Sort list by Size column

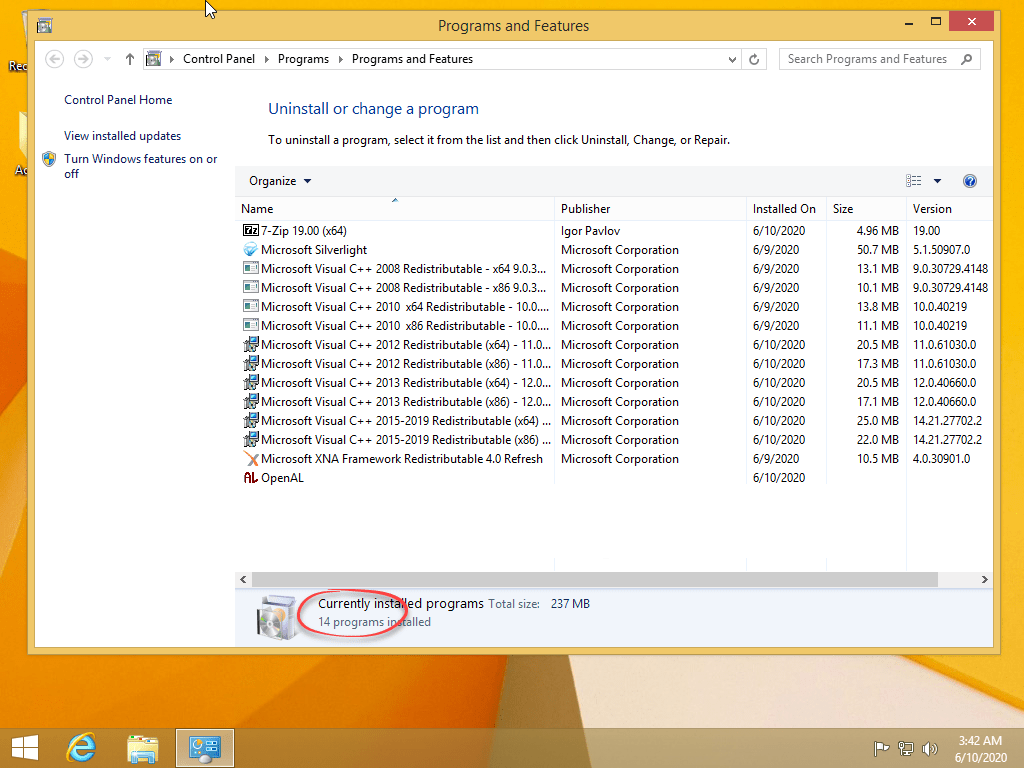point(866,208)
